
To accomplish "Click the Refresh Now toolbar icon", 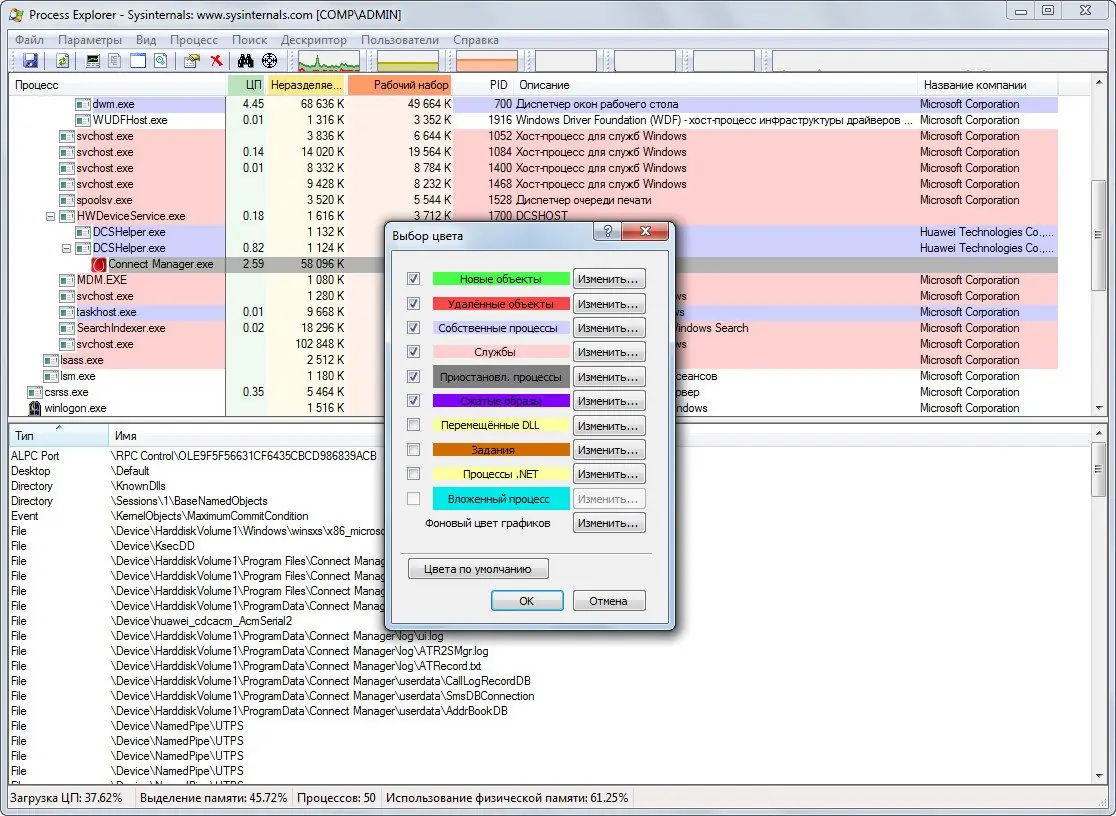I will (x=63, y=61).
